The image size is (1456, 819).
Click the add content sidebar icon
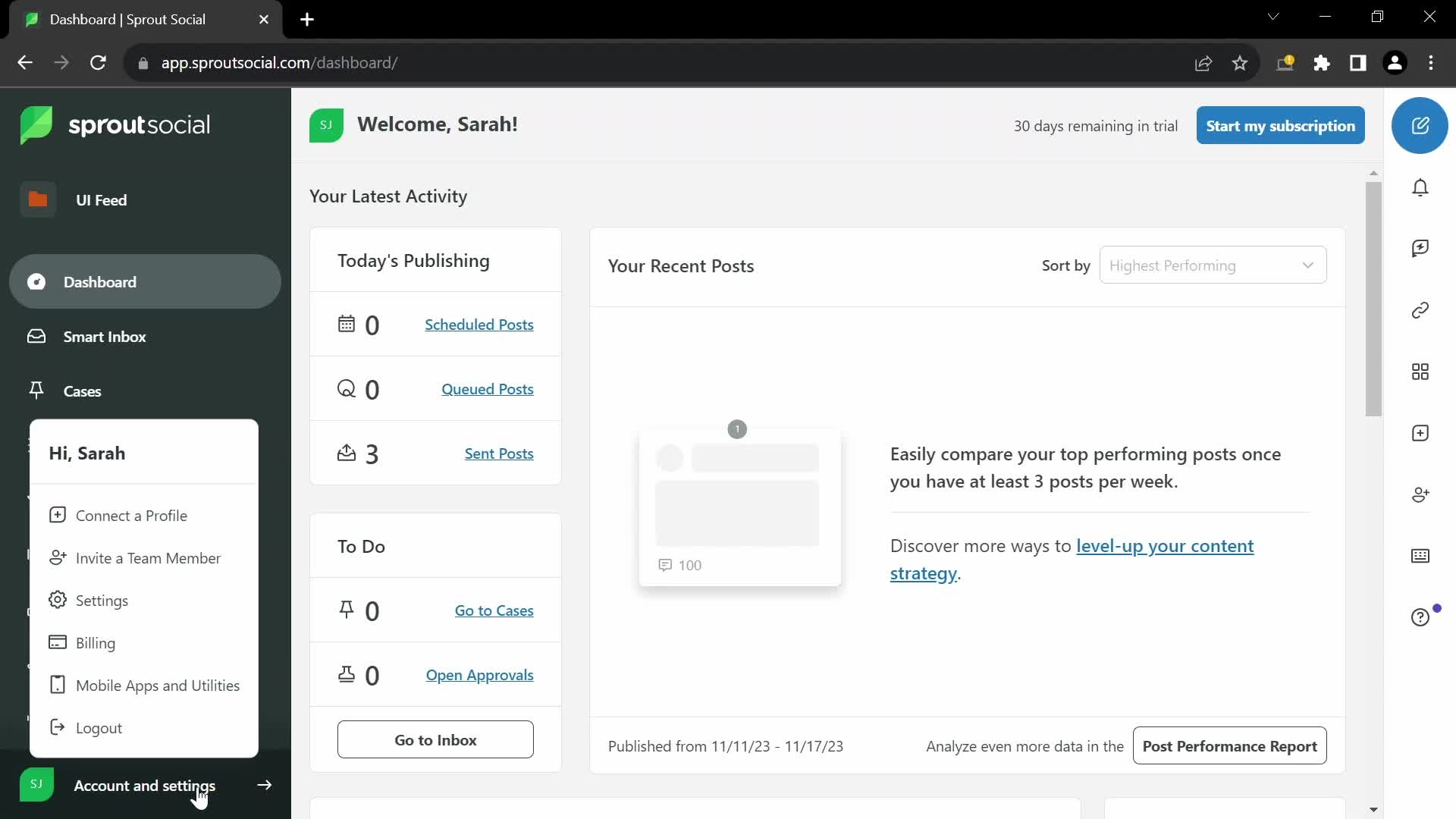1421,433
